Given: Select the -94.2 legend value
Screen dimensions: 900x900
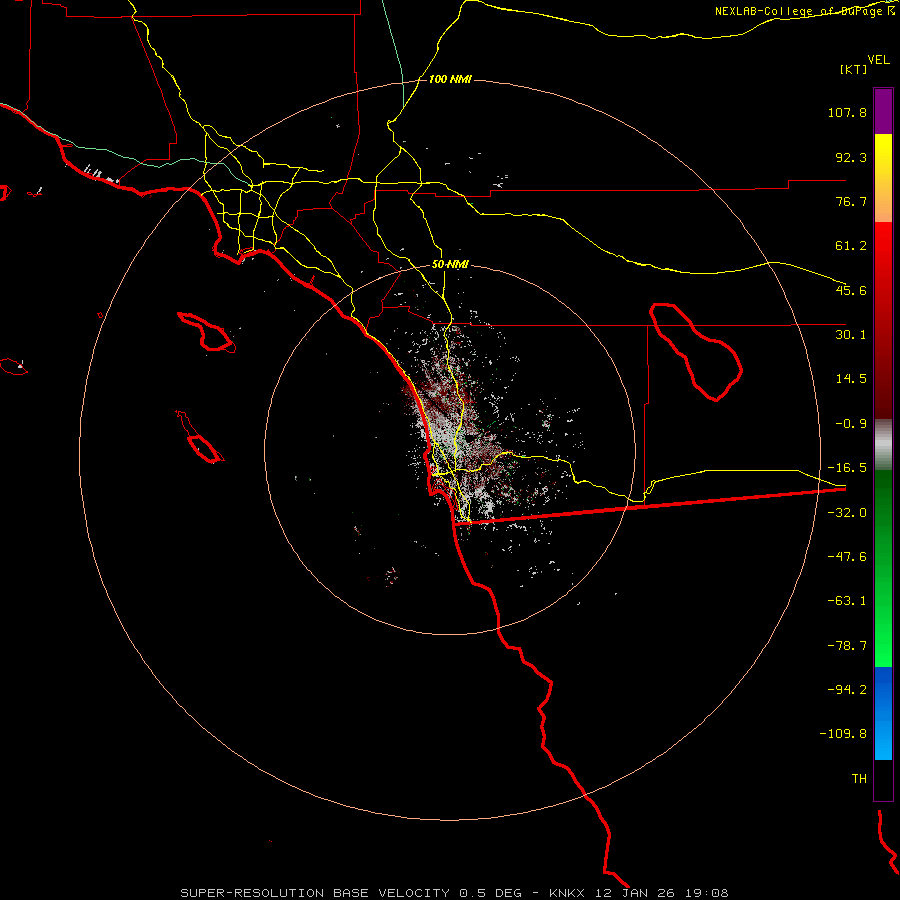Looking at the screenshot, I should 847,690.
